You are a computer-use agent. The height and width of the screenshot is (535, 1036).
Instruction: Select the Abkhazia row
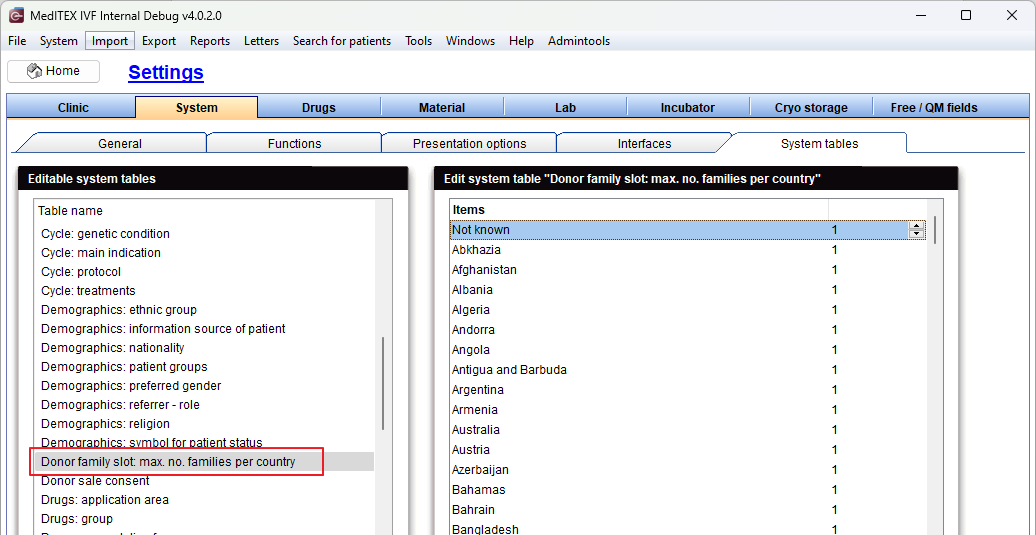pos(687,250)
